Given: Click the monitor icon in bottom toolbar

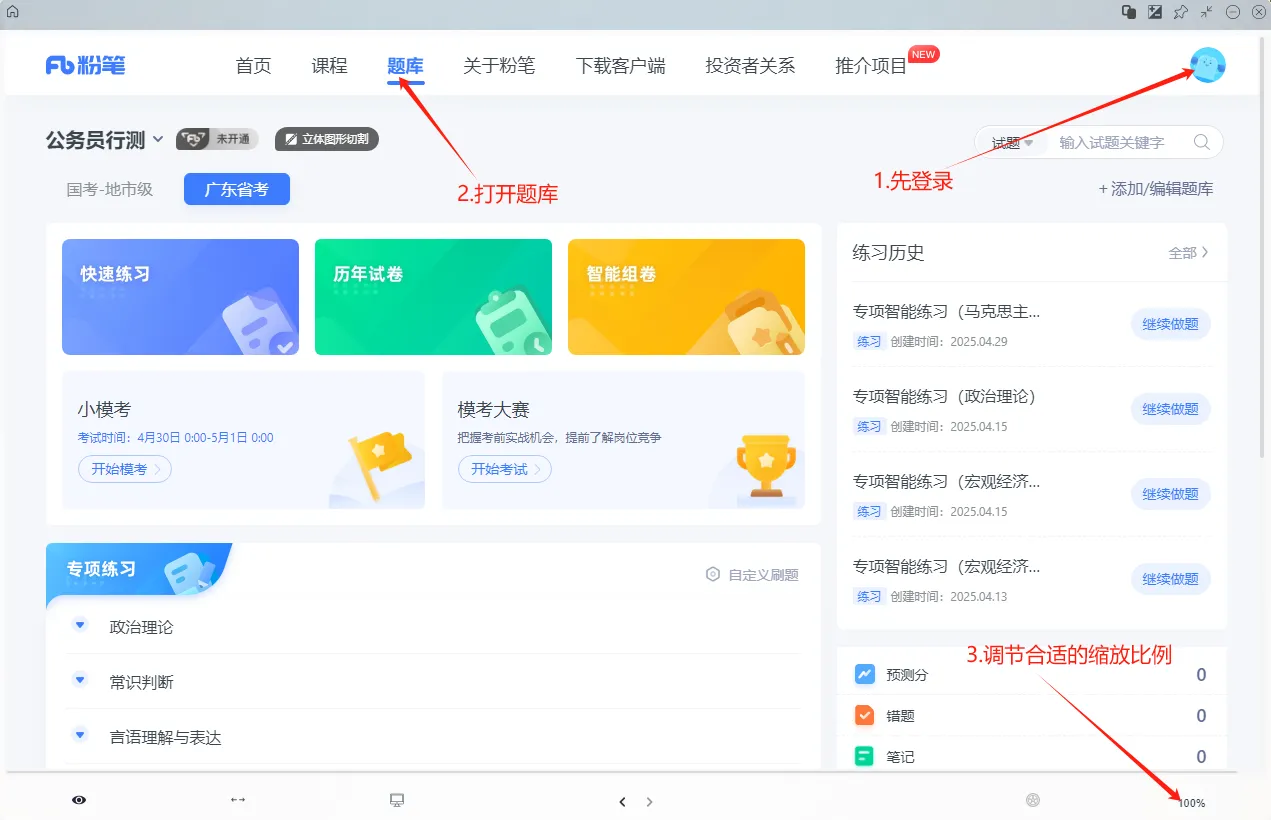Looking at the screenshot, I should tap(397, 800).
